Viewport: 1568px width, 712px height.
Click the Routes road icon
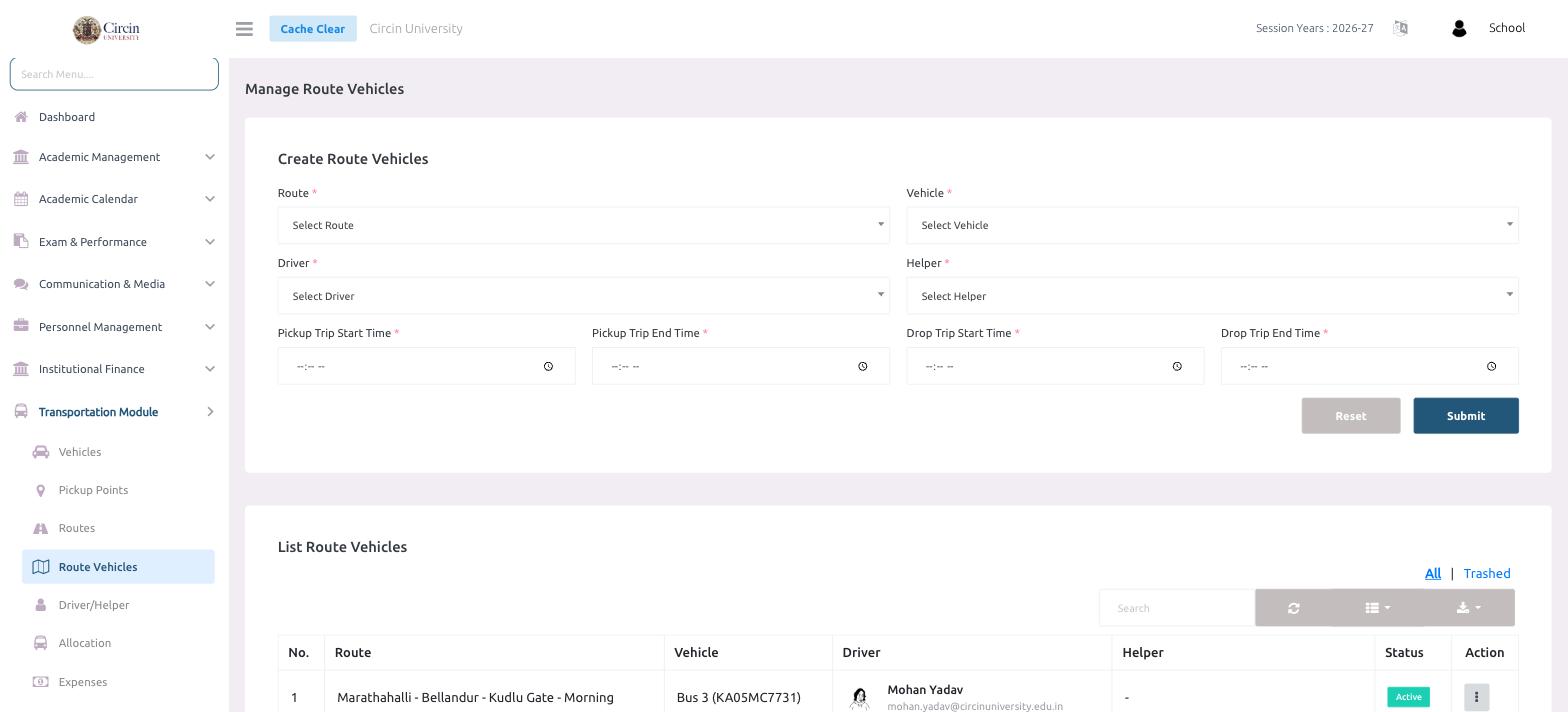[x=41, y=528]
